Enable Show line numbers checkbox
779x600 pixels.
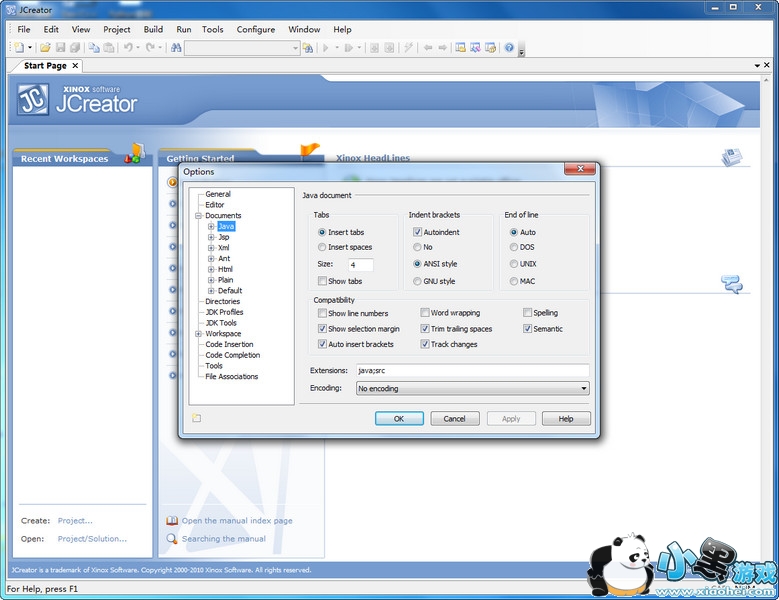click(322, 313)
